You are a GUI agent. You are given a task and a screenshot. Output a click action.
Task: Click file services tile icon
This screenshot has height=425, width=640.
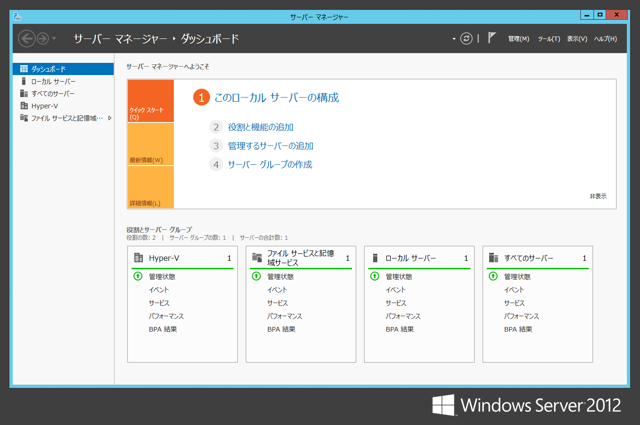tap(257, 257)
